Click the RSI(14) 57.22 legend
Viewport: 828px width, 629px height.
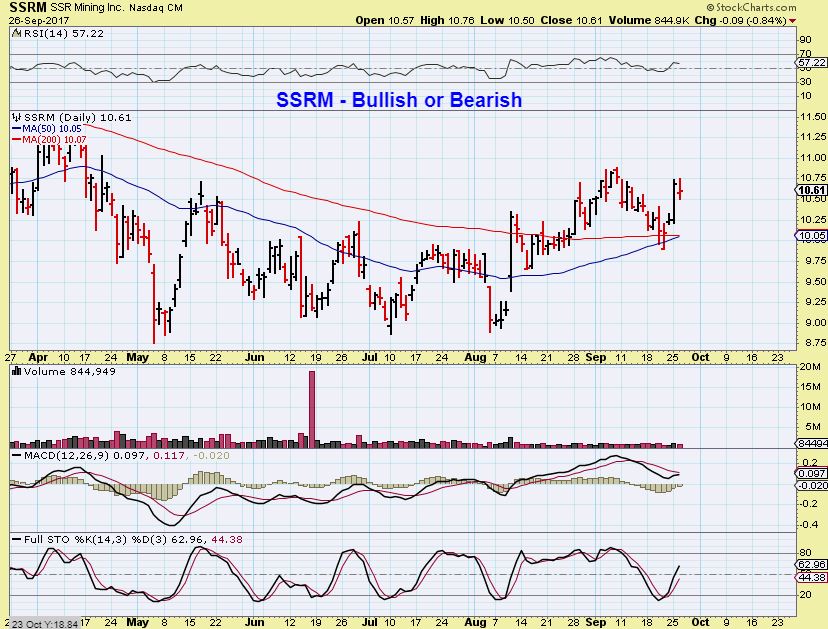[58, 34]
